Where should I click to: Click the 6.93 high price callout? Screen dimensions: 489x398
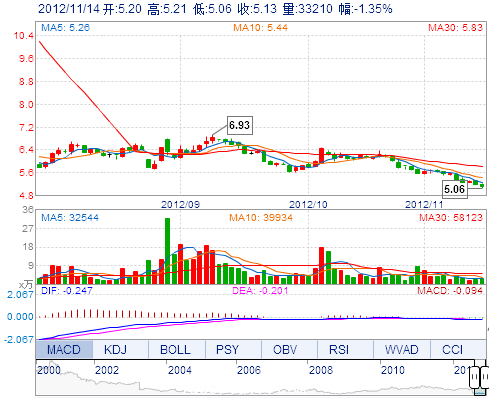pos(240,125)
